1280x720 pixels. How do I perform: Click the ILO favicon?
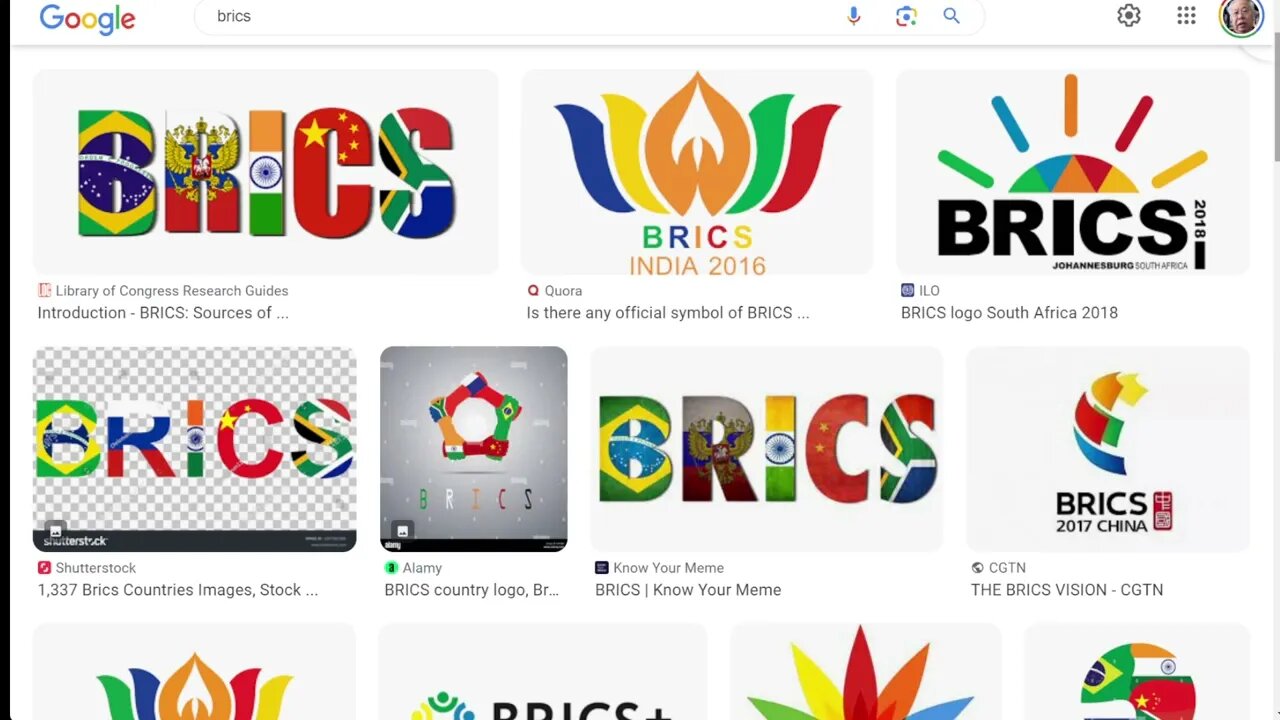pos(907,290)
